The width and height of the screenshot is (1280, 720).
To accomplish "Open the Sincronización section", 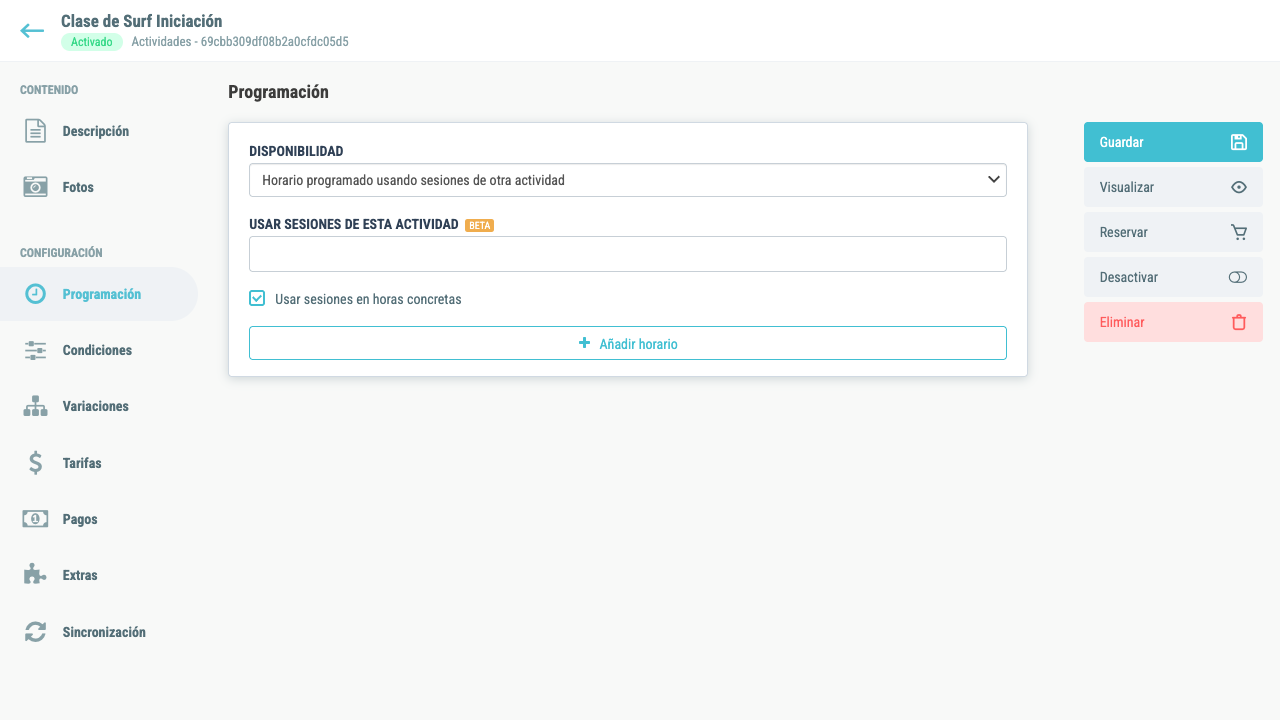I will (104, 632).
